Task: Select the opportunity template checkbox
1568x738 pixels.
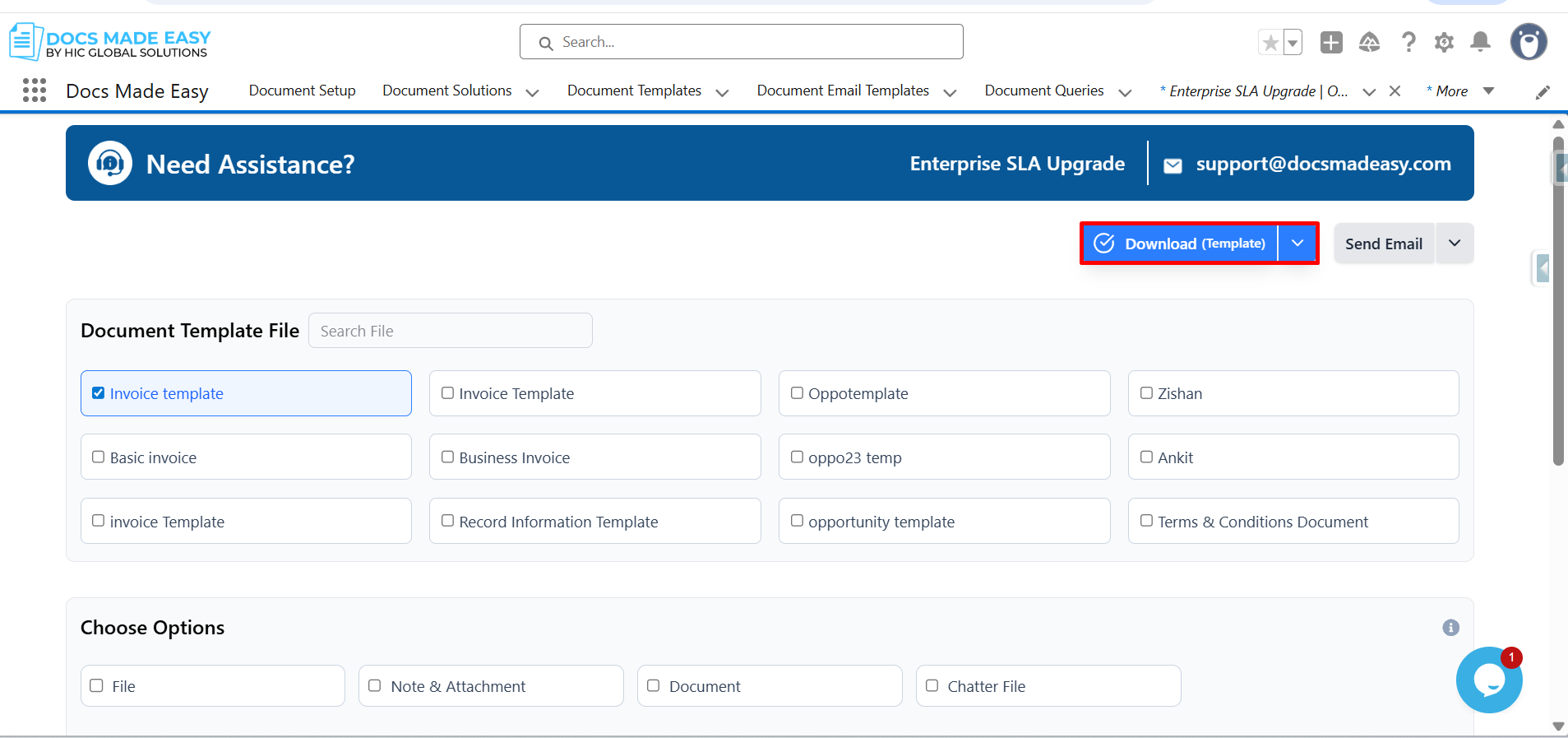Action: point(797,521)
